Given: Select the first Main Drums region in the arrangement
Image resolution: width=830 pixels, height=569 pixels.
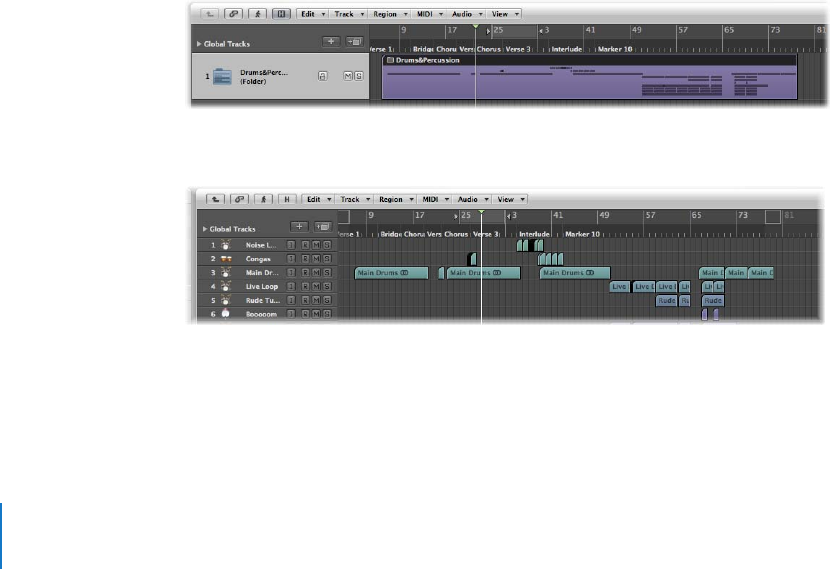Looking at the screenshot, I should [391, 273].
